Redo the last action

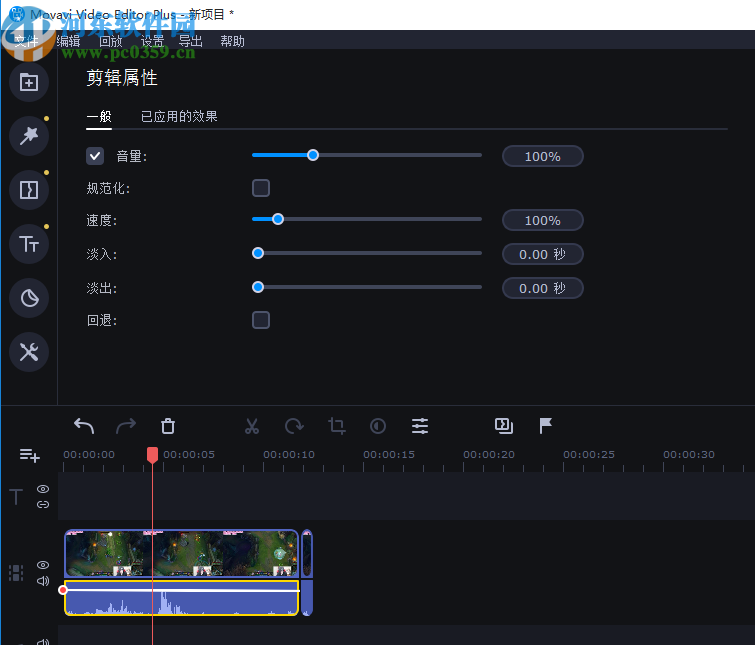(x=126, y=426)
